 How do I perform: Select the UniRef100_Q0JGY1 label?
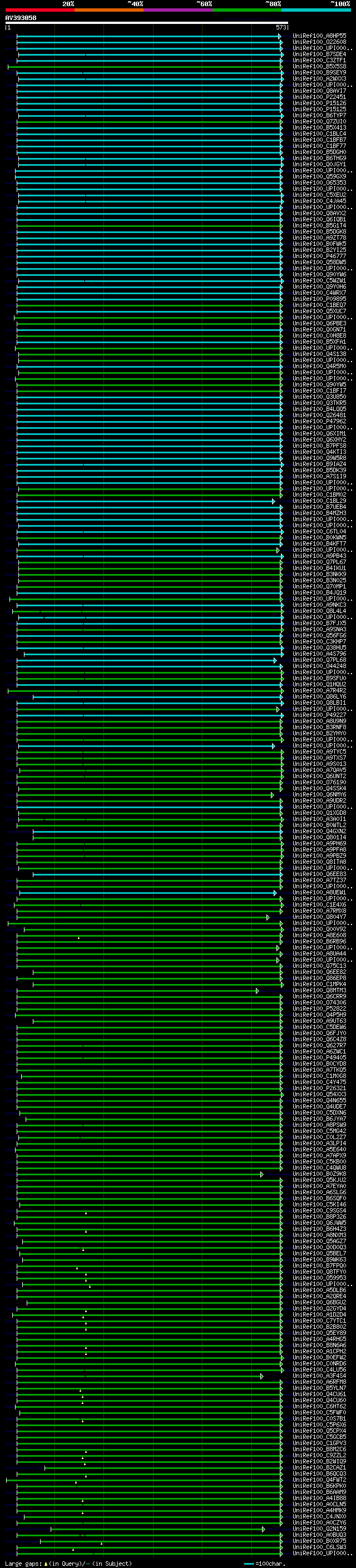(x=319, y=164)
